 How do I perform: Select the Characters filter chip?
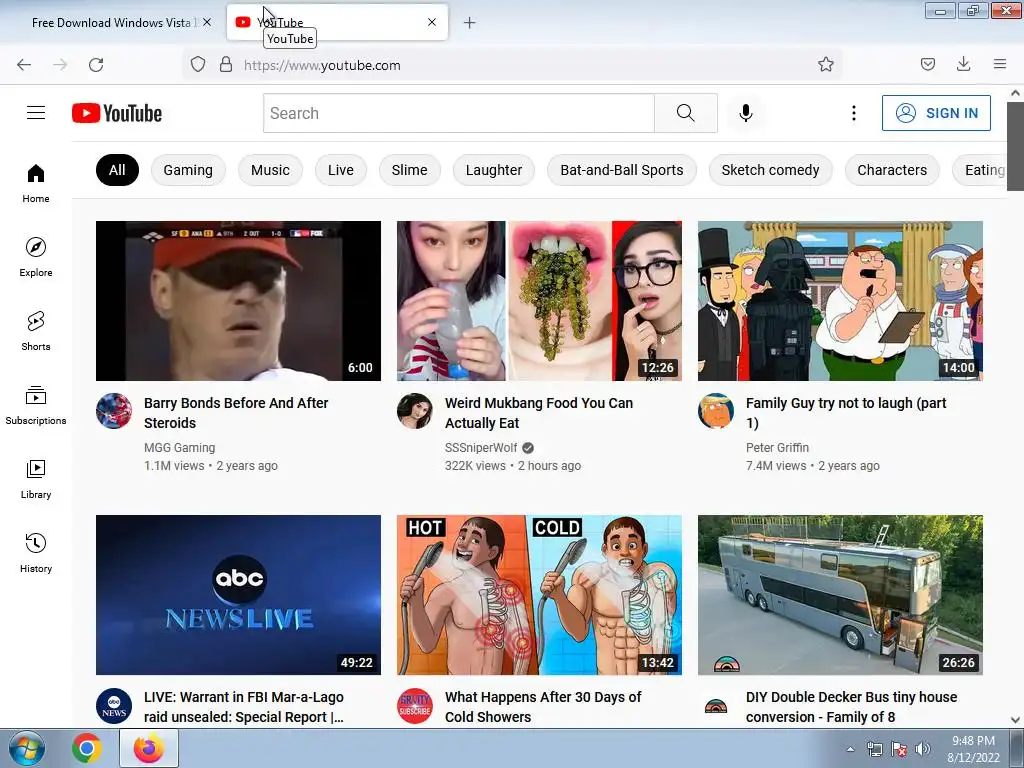tap(892, 170)
